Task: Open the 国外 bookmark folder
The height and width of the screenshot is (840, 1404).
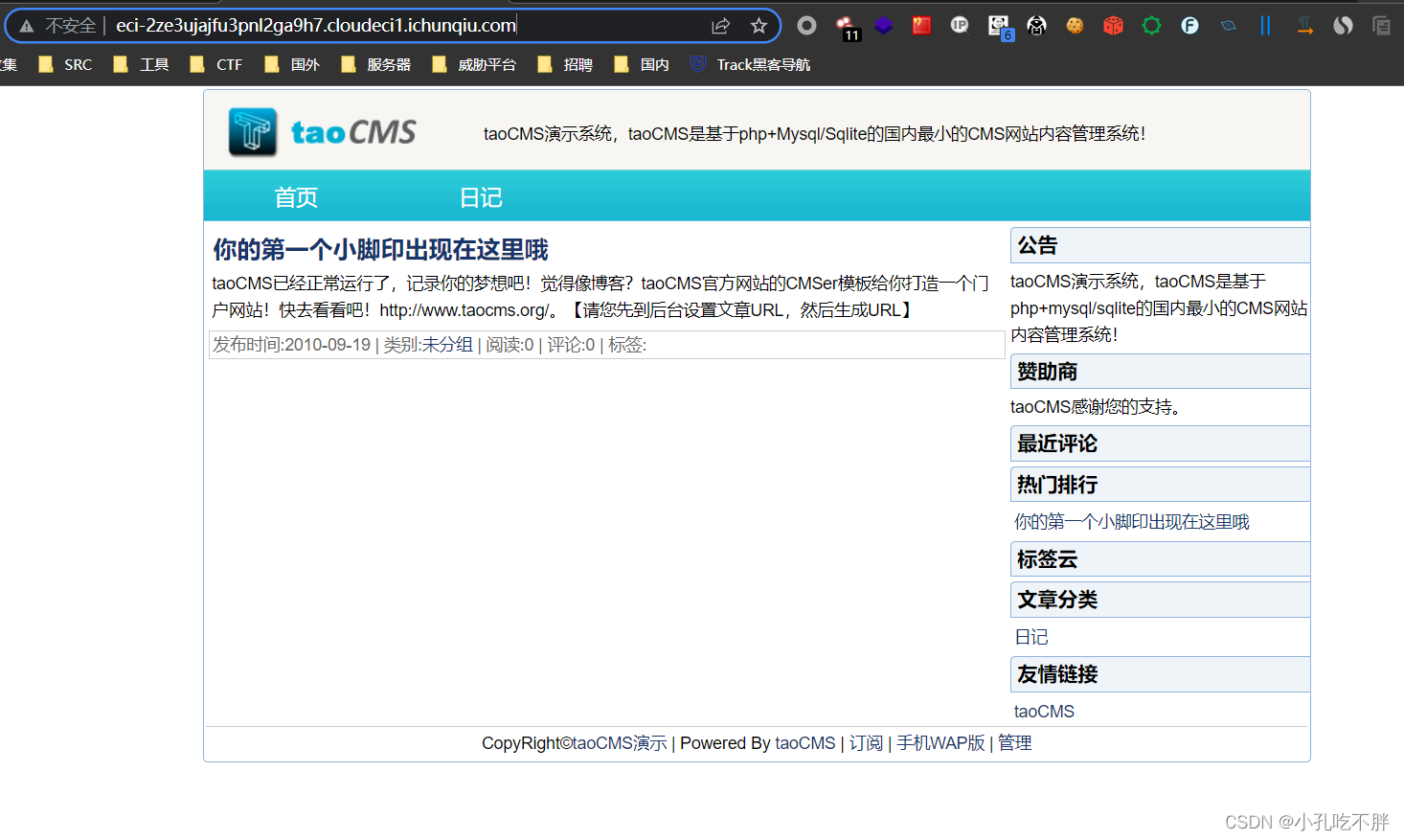Action: coord(292,64)
